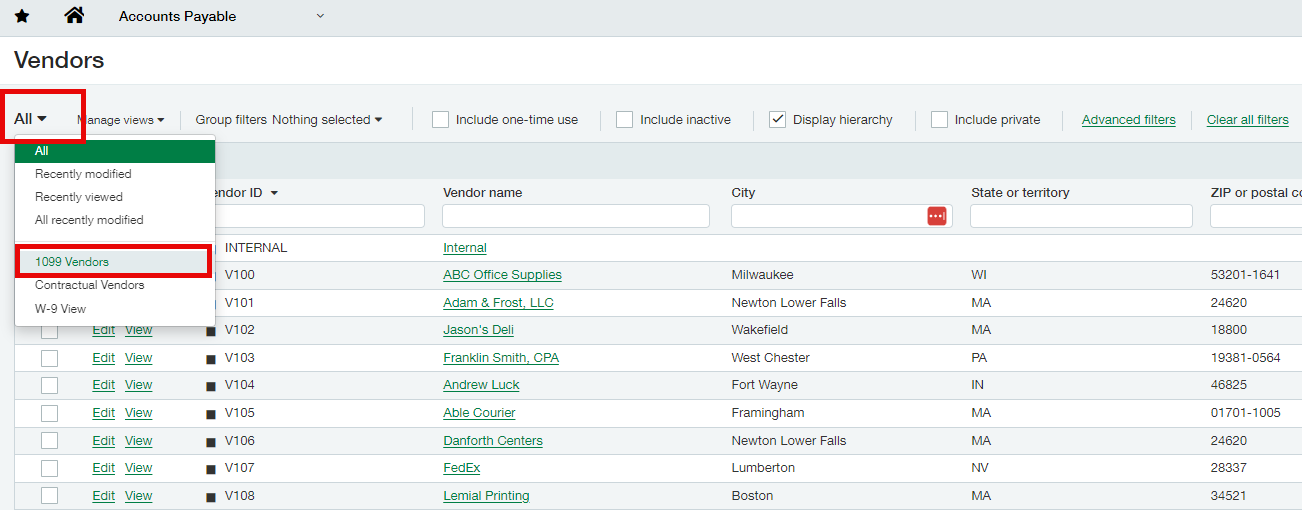Image resolution: width=1302 pixels, height=510 pixels.
Task: Open FedEx vendor link
Action: pos(462,468)
